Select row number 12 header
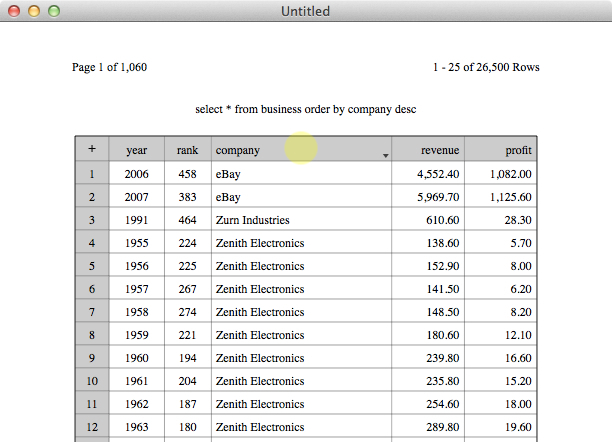Screen dimensions: 612x442 coord(92,427)
